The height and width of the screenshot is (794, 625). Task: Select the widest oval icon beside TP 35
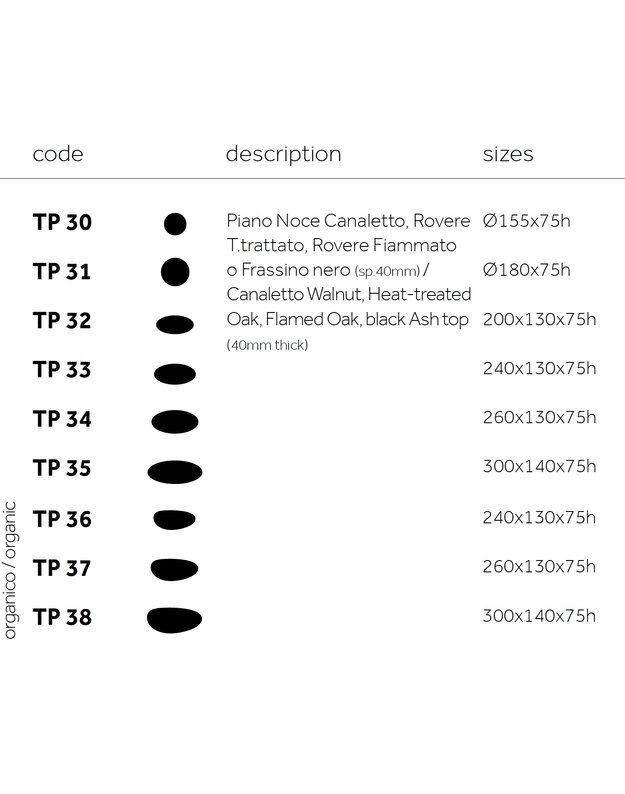(175, 471)
